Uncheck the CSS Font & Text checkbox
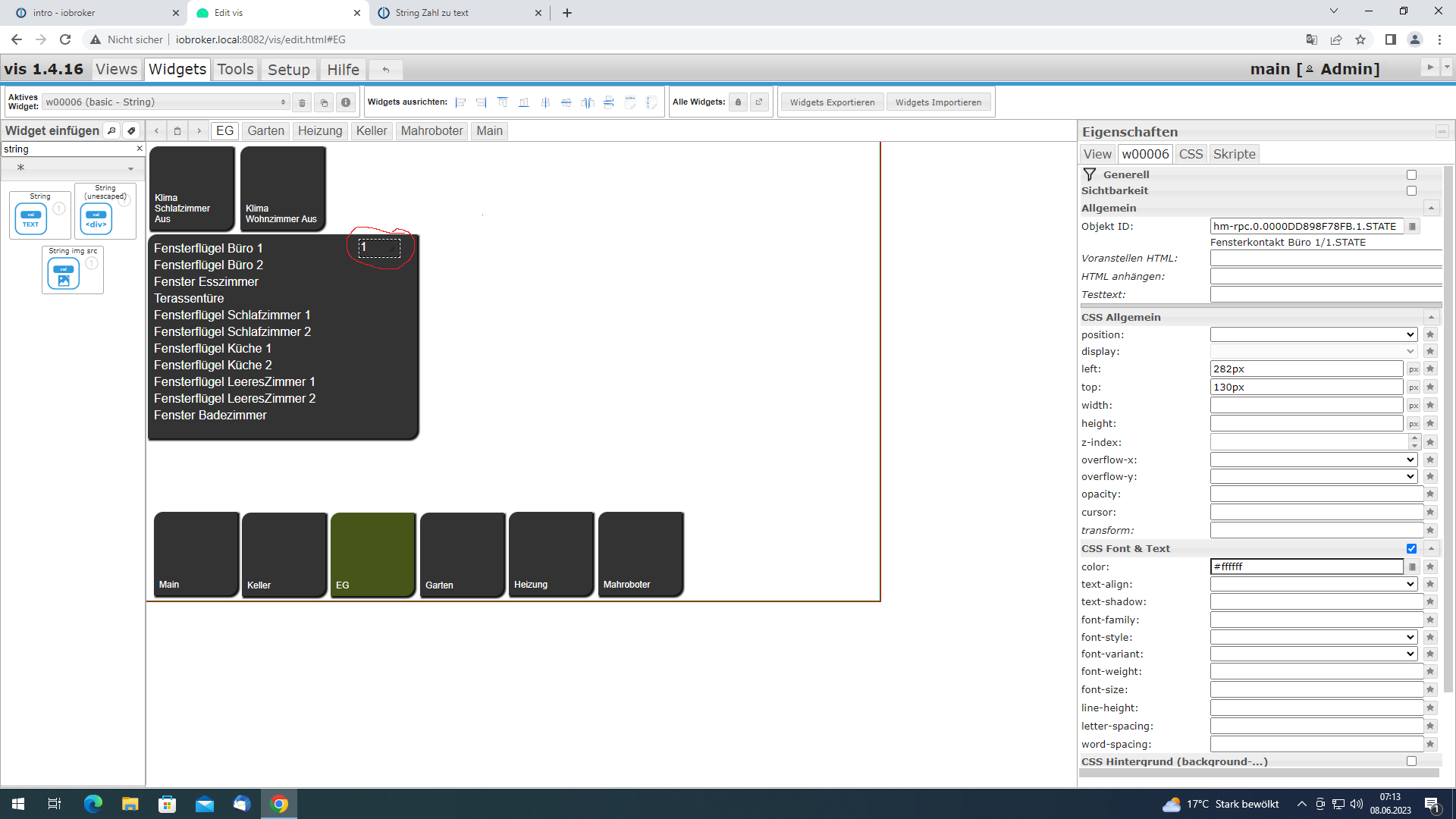 click(x=1411, y=548)
